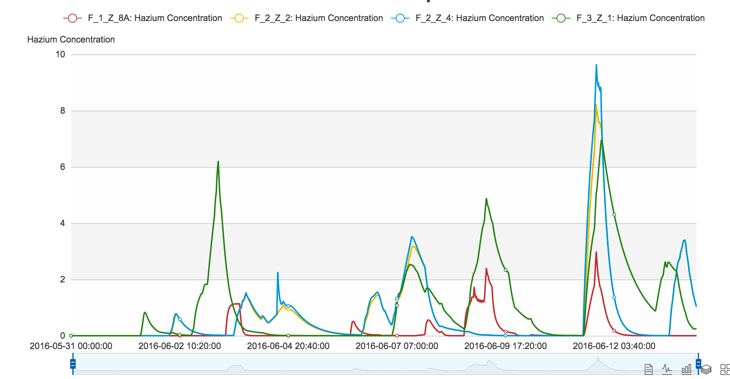This screenshot has height=379, width=730.
Task: Click the left data zoom handle
Action: (x=73, y=364)
